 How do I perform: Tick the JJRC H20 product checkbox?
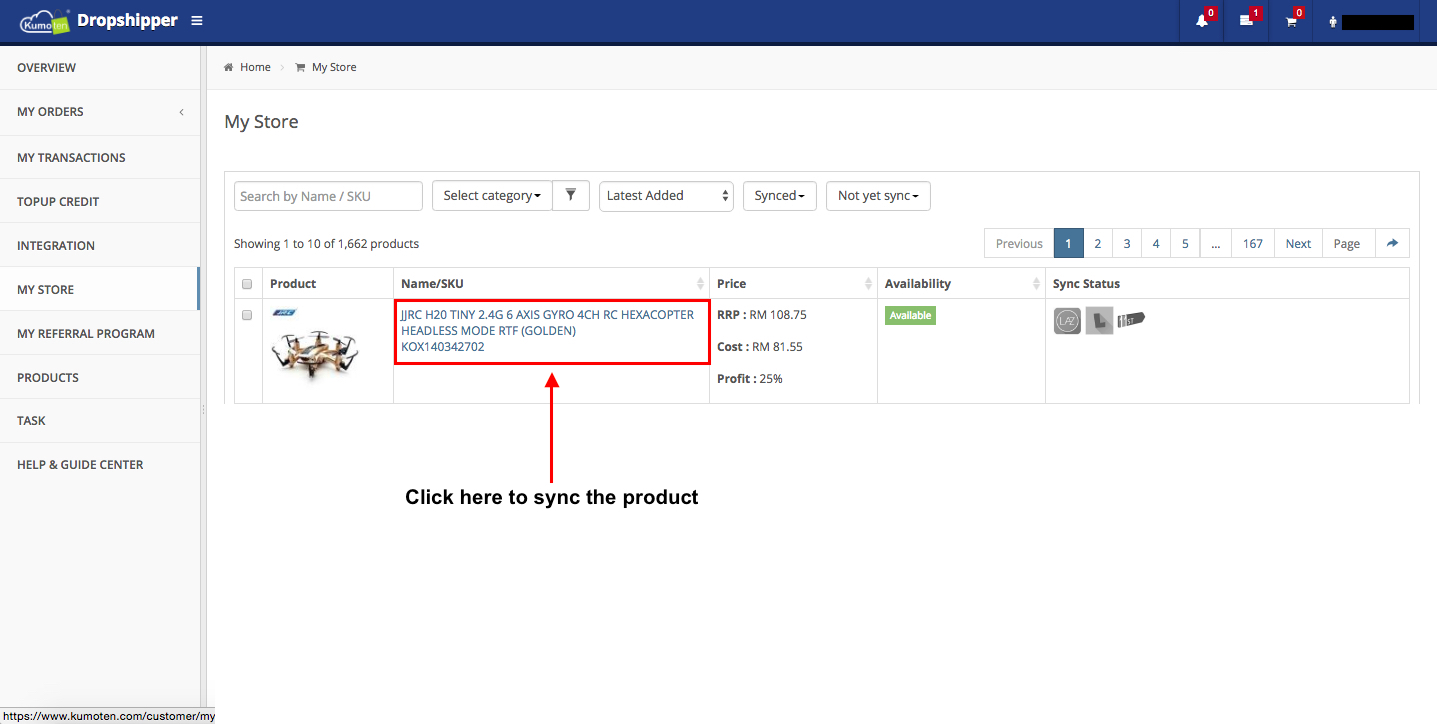pyautogui.click(x=247, y=315)
